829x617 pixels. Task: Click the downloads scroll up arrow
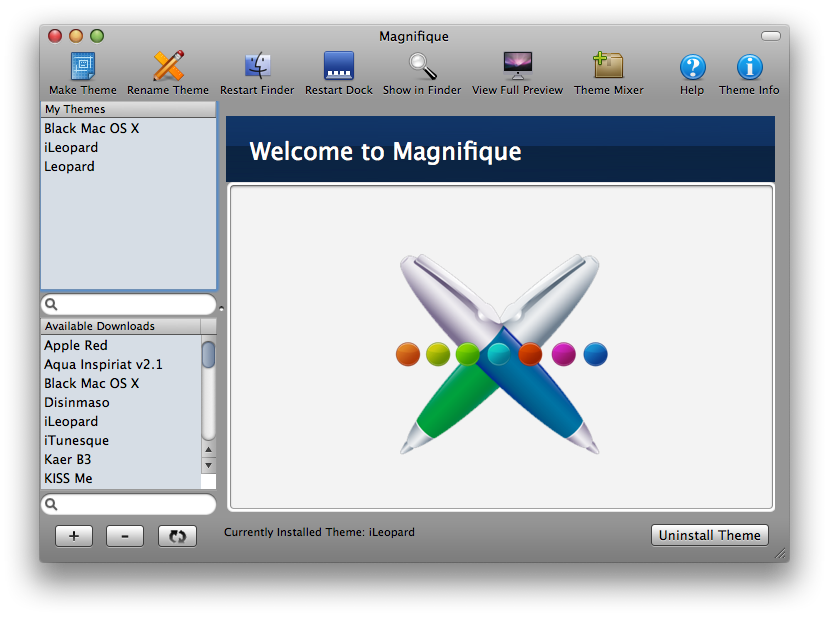coord(209,450)
